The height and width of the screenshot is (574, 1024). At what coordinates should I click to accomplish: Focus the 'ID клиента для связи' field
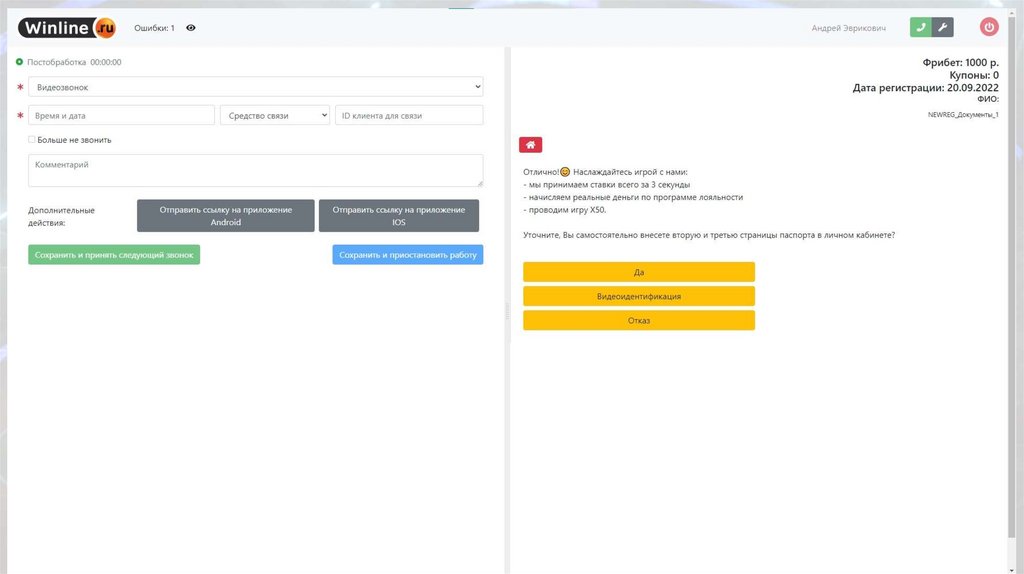pyautogui.click(x=409, y=115)
